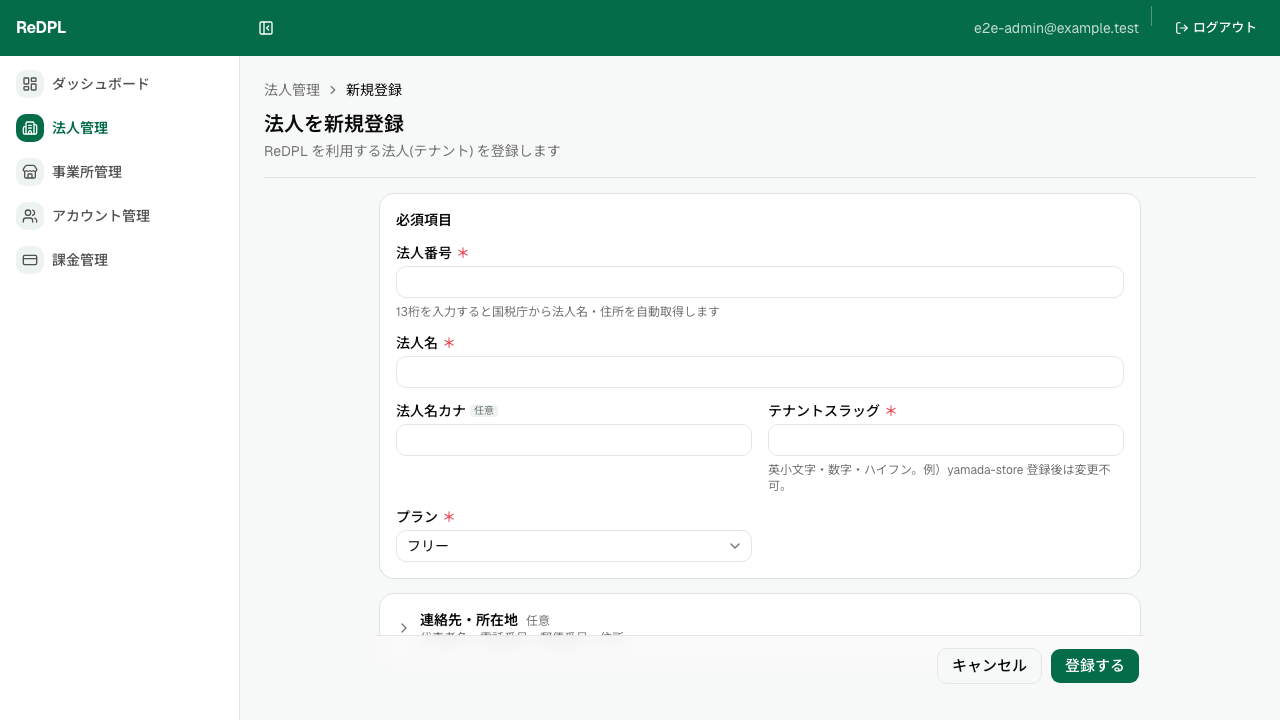1280x720 pixels.
Task: Click the 法人管理 building icon
Action: point(30,128)
